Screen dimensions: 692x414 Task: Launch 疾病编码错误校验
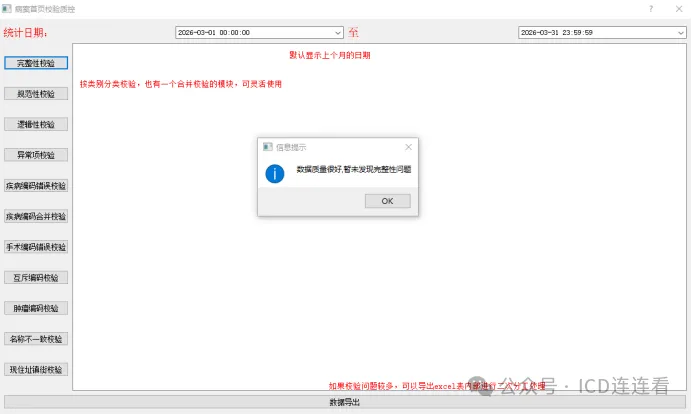click(36, 186)
